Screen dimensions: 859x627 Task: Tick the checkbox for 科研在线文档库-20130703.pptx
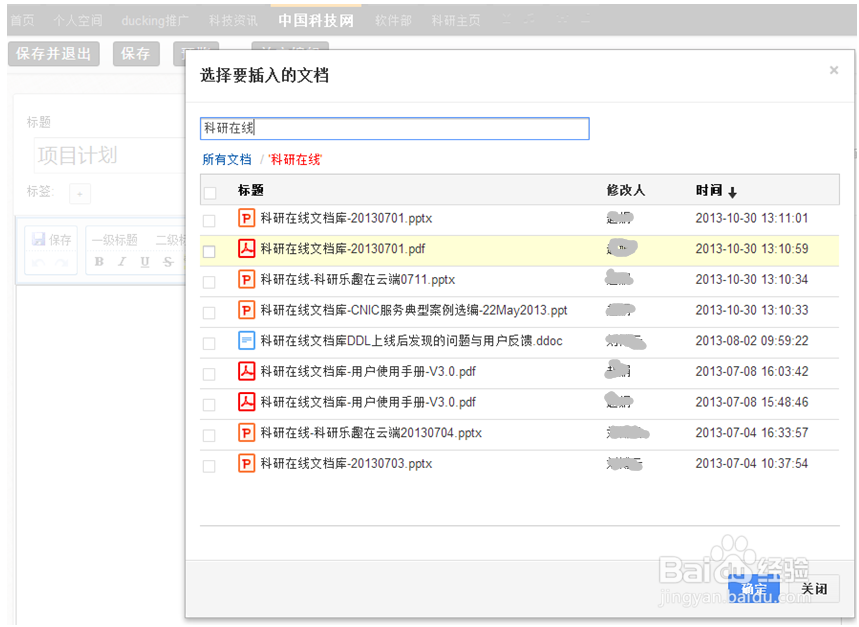[x=209, y=466]
